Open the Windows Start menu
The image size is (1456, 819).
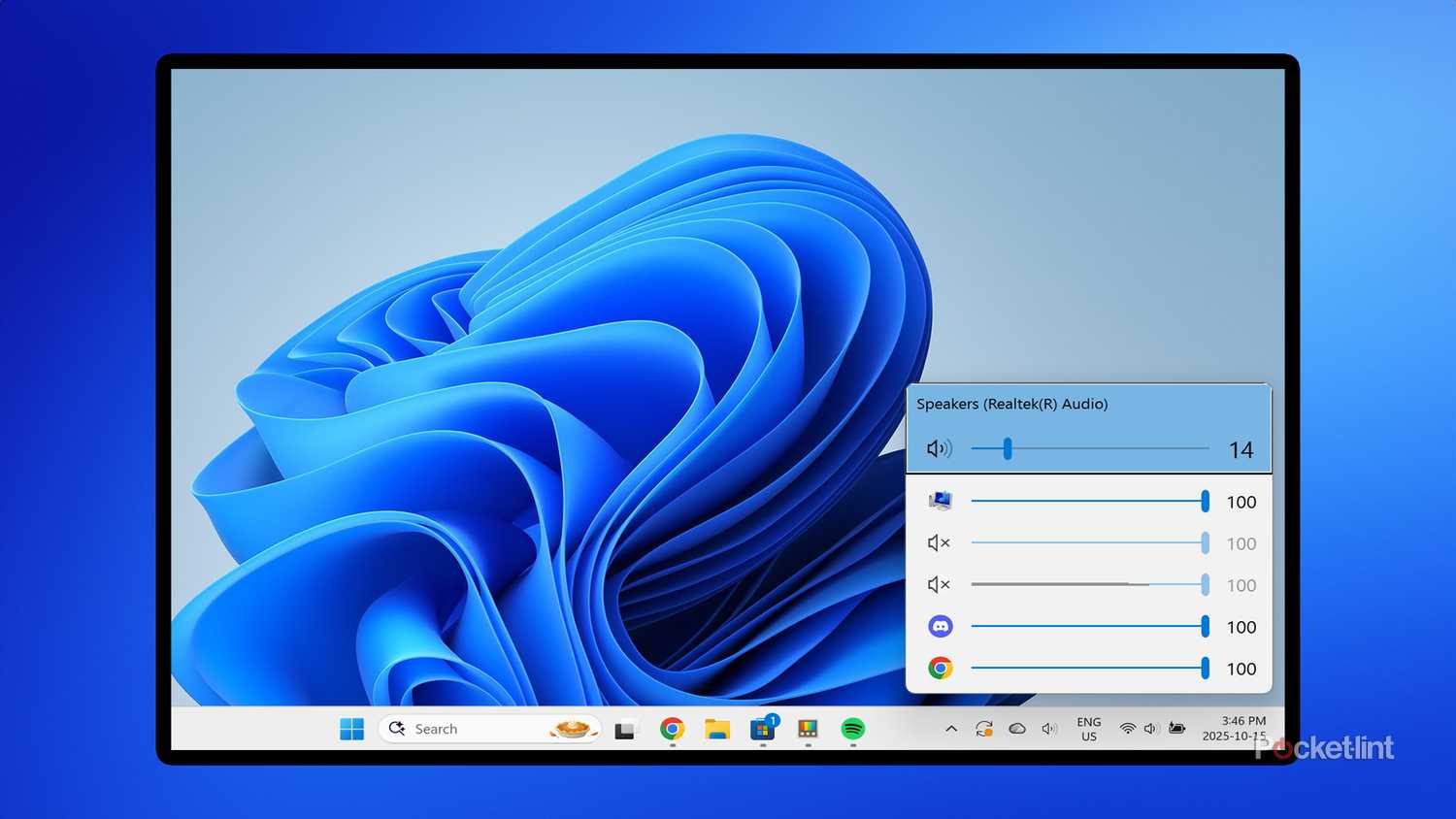351,729
